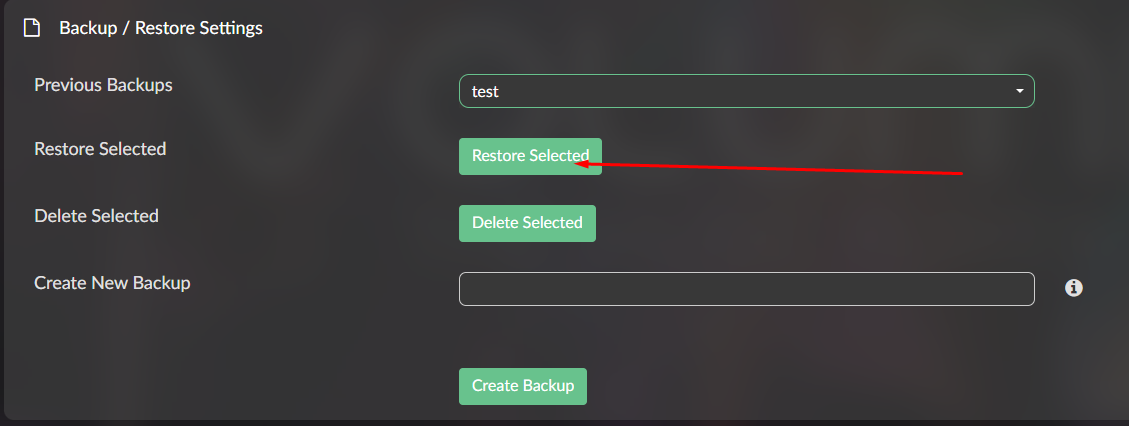Click the small caret arrow in the Previous Backups dropdown
Screen dimensions: 1129x426
point(1020,91)
